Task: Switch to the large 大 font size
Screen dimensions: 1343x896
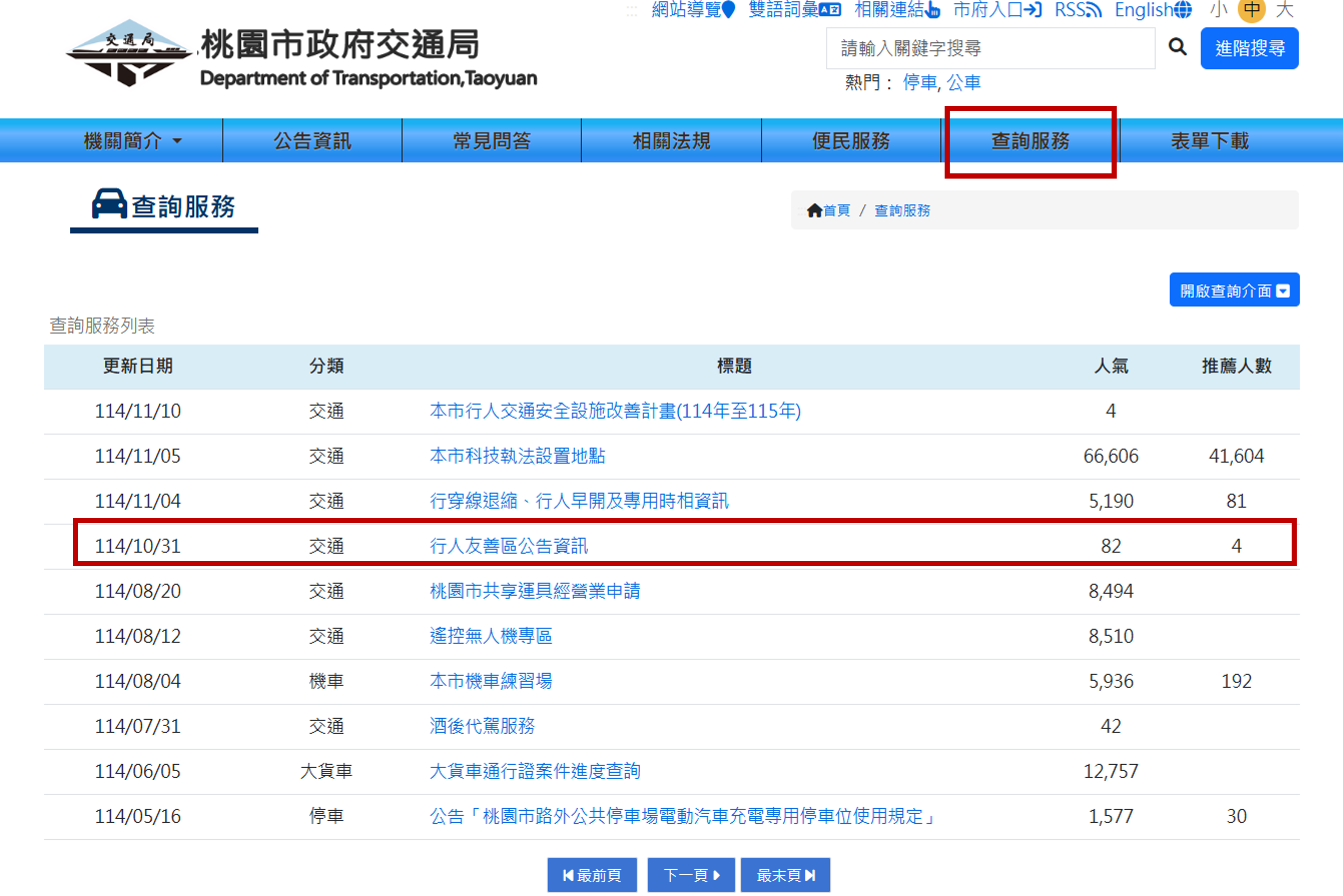Action: point(1285,10)
